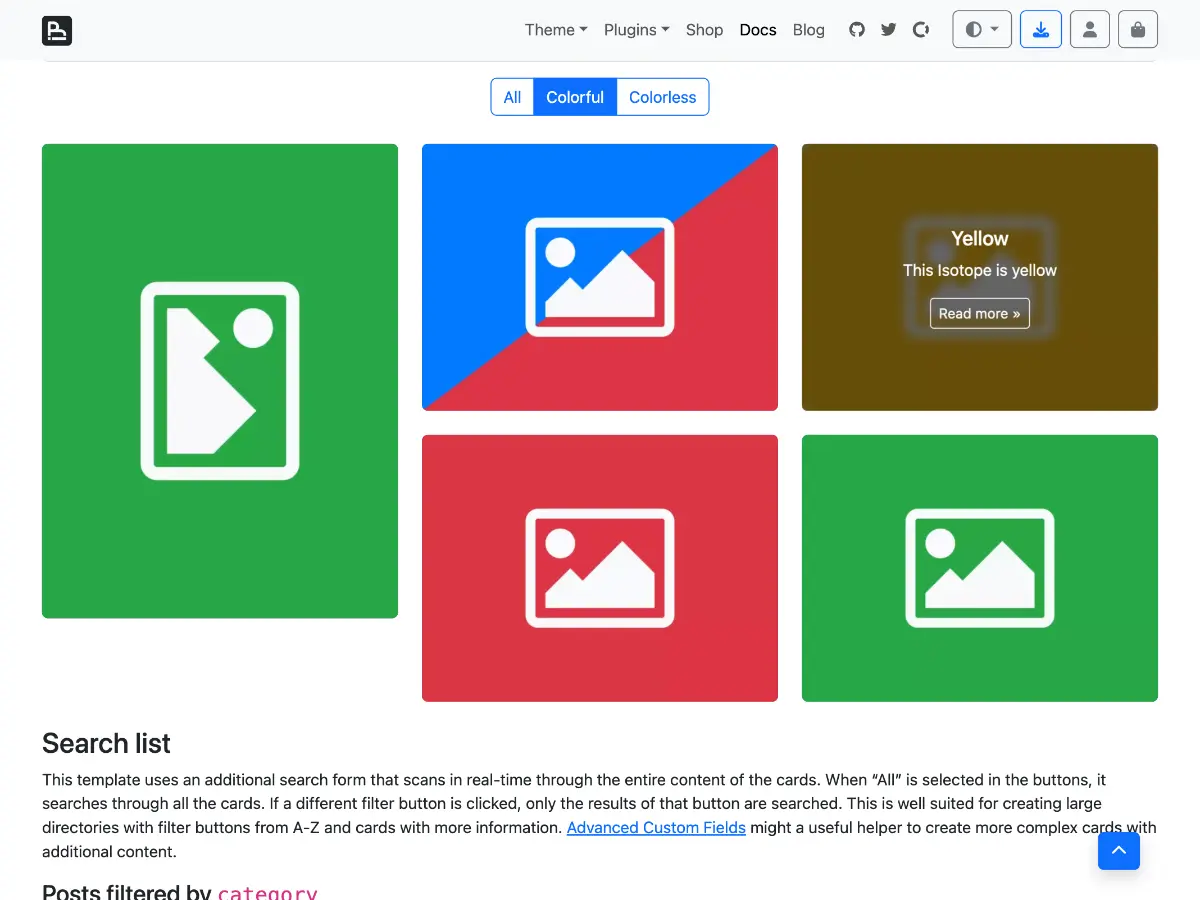Click Read more on the Yellow card
Screen dimensions: 1200x900
[980, 313]
